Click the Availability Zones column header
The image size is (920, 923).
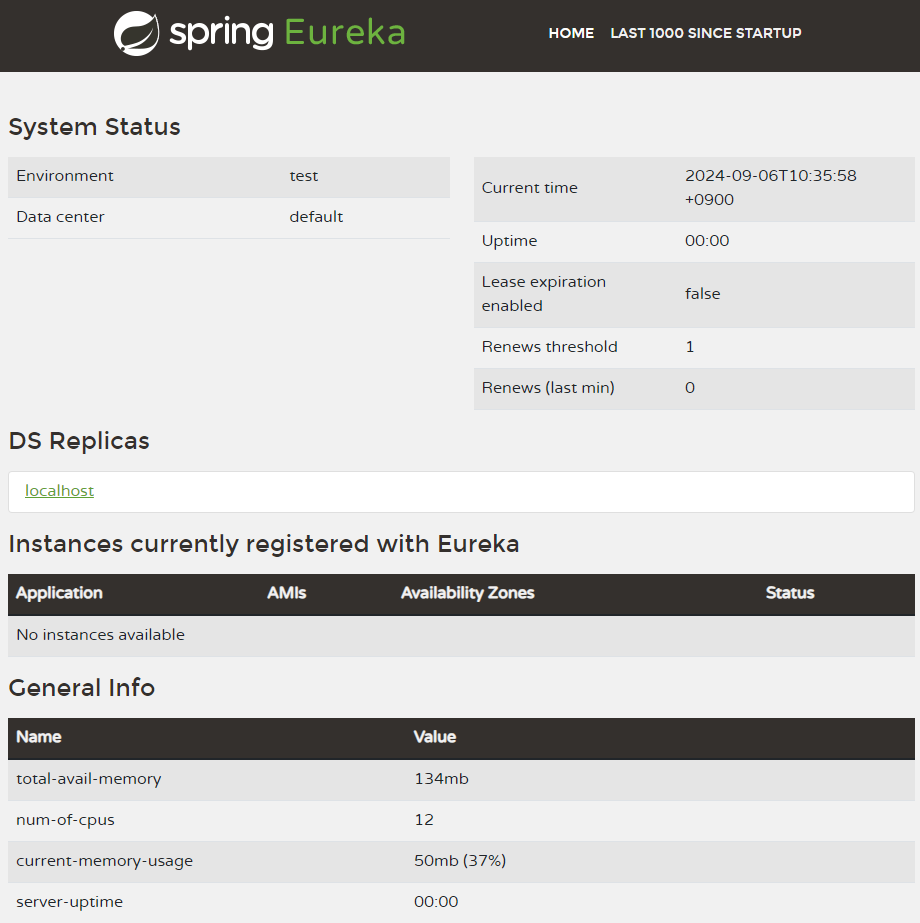[467, 593]
